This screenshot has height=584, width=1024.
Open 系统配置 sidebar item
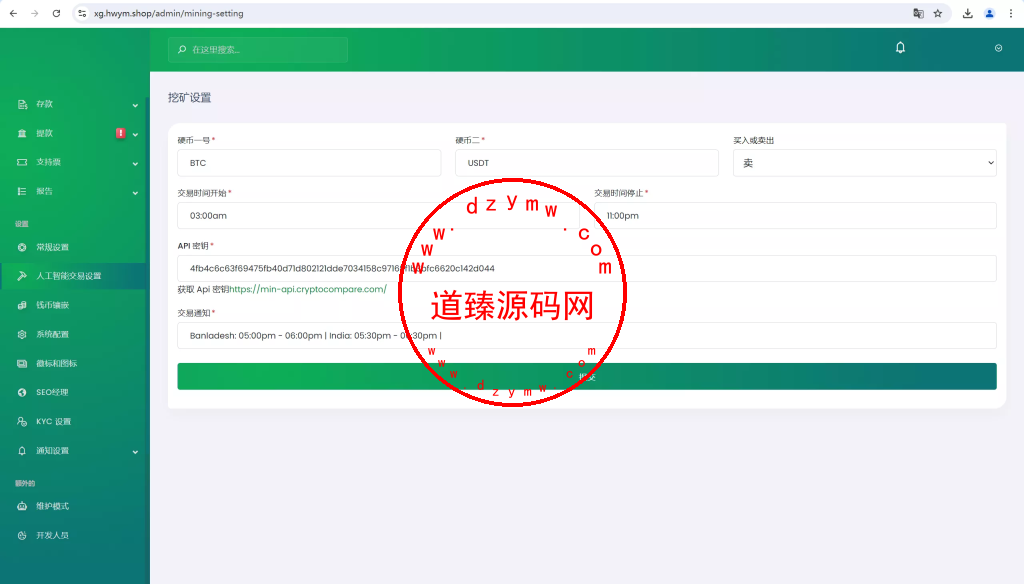coord(73,334)
